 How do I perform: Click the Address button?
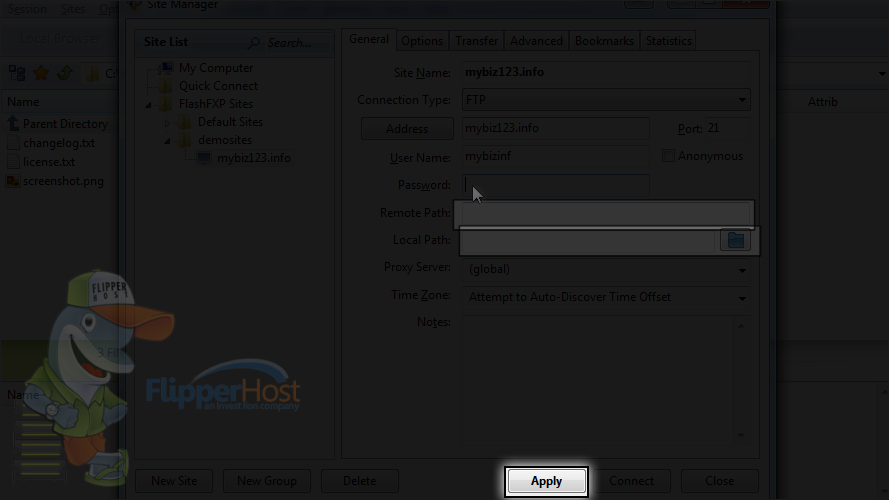[x=407, y=129]
